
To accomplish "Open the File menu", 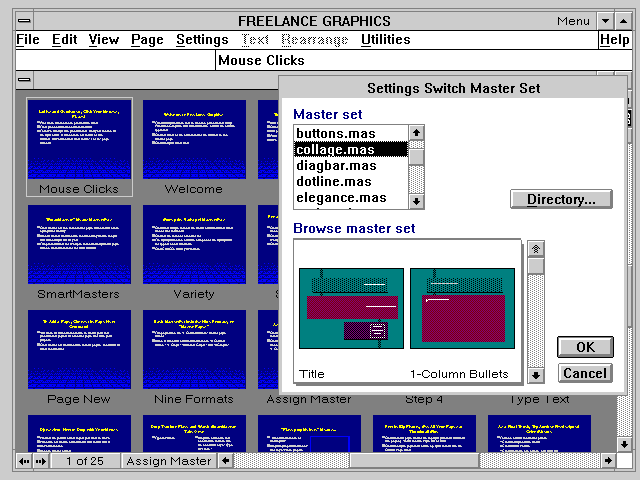I will [28, 40].
